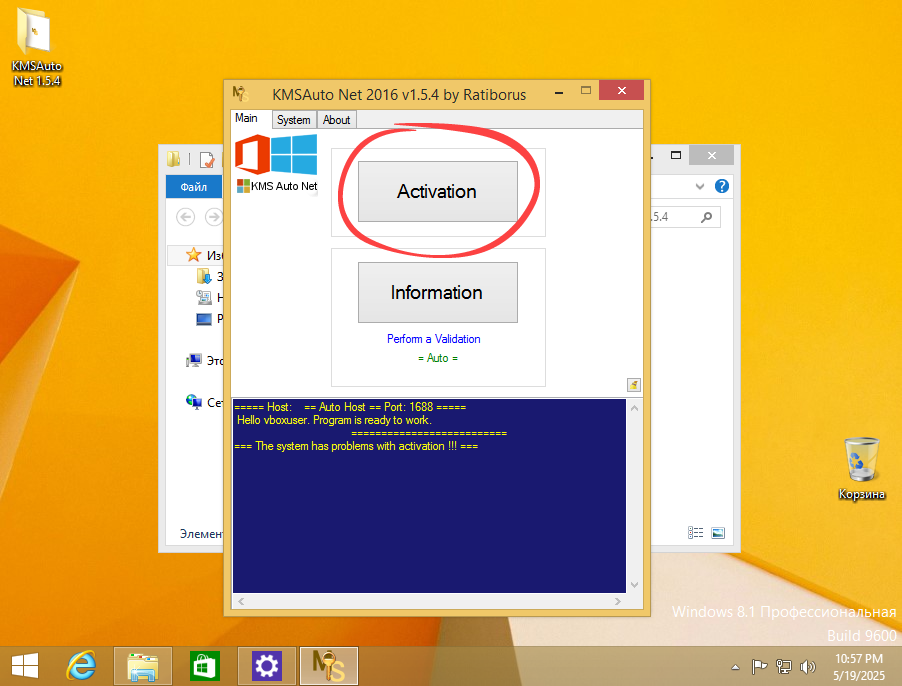Click the Information button
This screenshot has width=902, height=686.
(x=437, y=292)
